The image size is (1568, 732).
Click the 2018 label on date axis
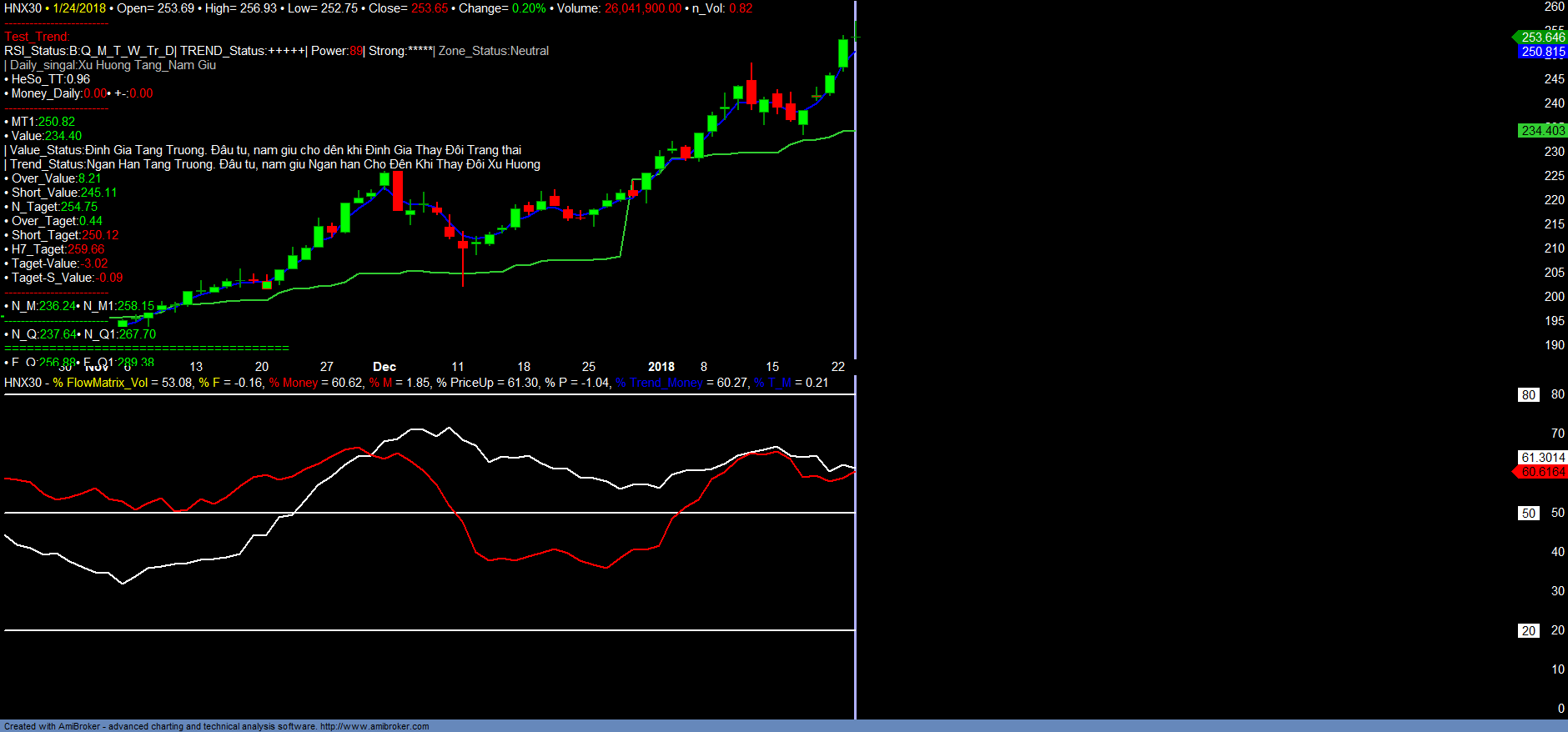[x=661, y=367]
